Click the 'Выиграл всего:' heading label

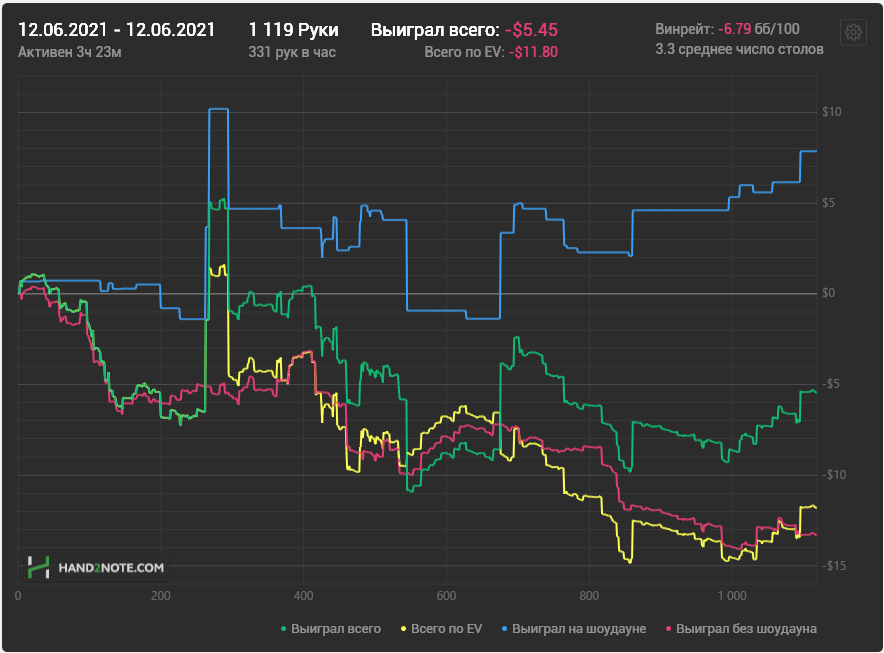(435, 30)
